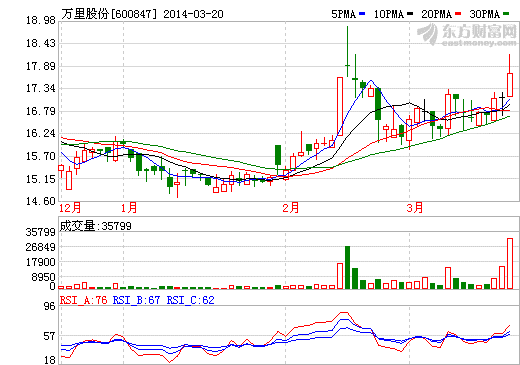Click the 17.34 price axis label
The height and width of the screenshot is (365, 520).
41,89
